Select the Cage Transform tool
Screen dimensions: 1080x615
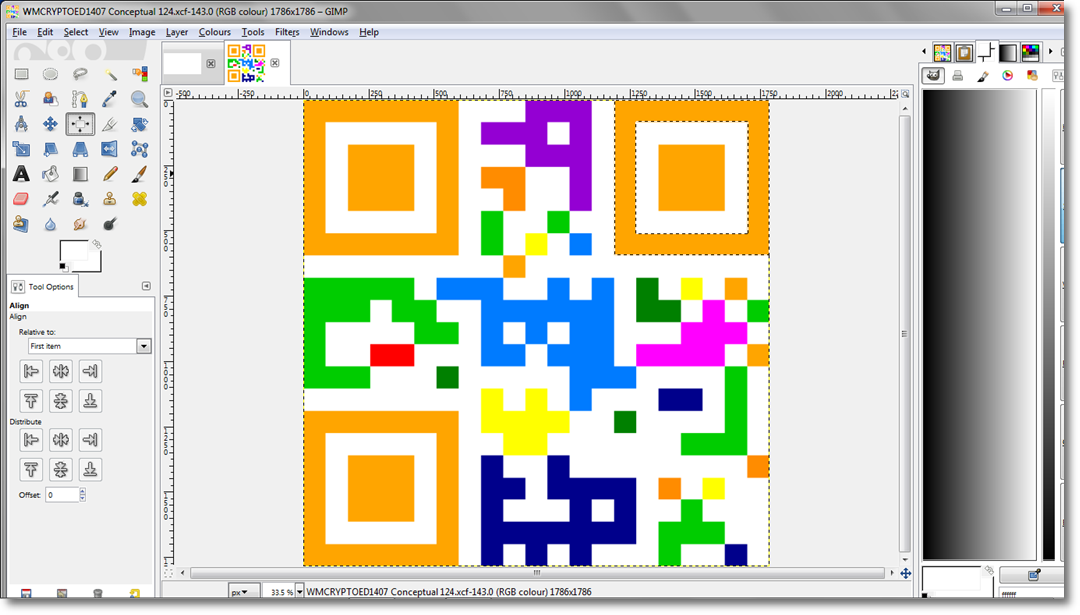coord(139,149)
